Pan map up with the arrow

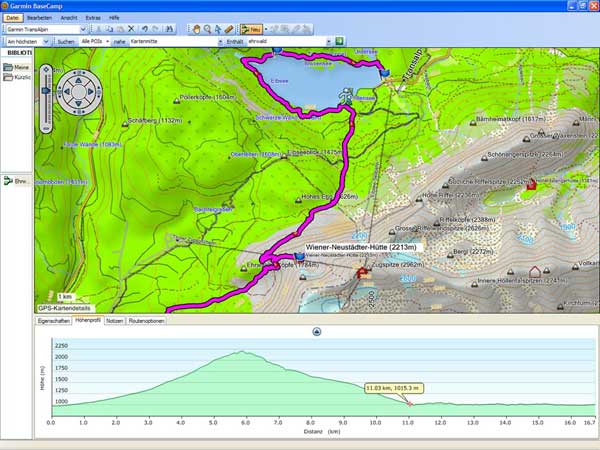coord(79,80)
